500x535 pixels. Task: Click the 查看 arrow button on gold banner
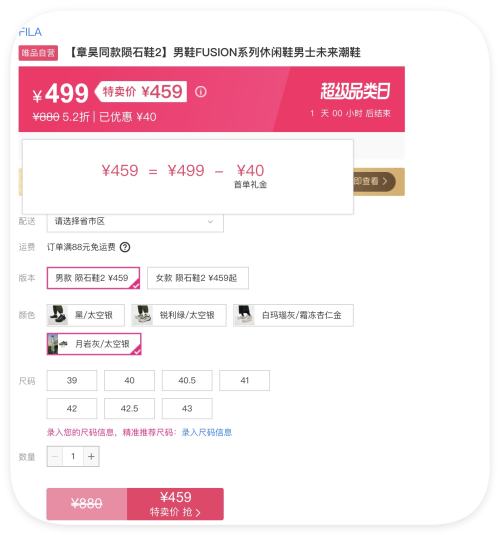coord(374,181)
